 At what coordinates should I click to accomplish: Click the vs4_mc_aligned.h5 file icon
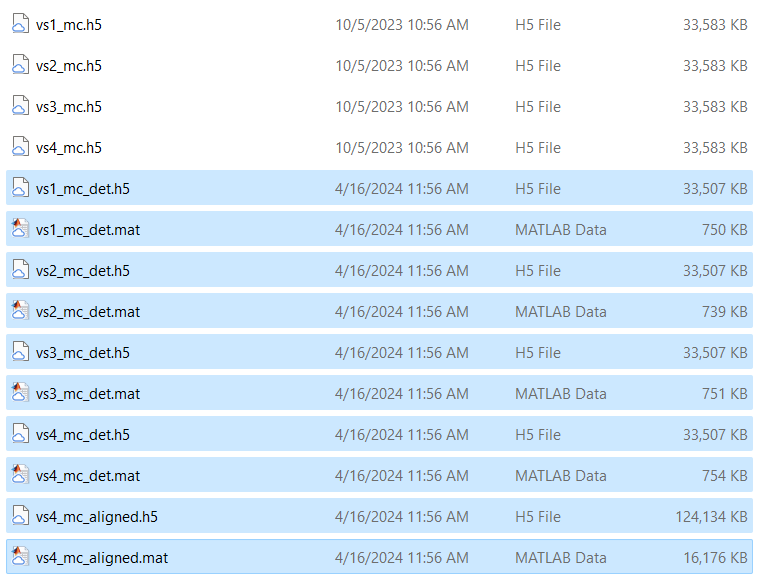coord(20,516)
